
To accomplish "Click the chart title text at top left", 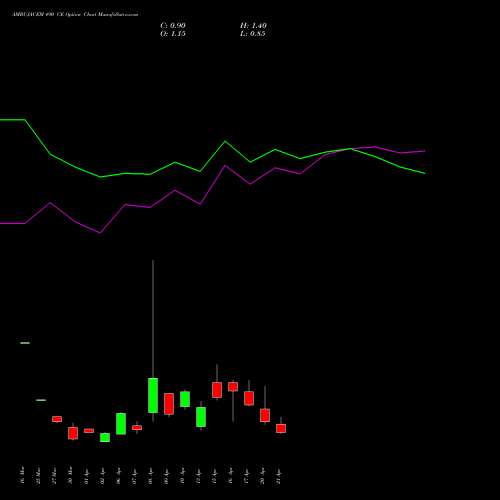I will tap(75, 14).
